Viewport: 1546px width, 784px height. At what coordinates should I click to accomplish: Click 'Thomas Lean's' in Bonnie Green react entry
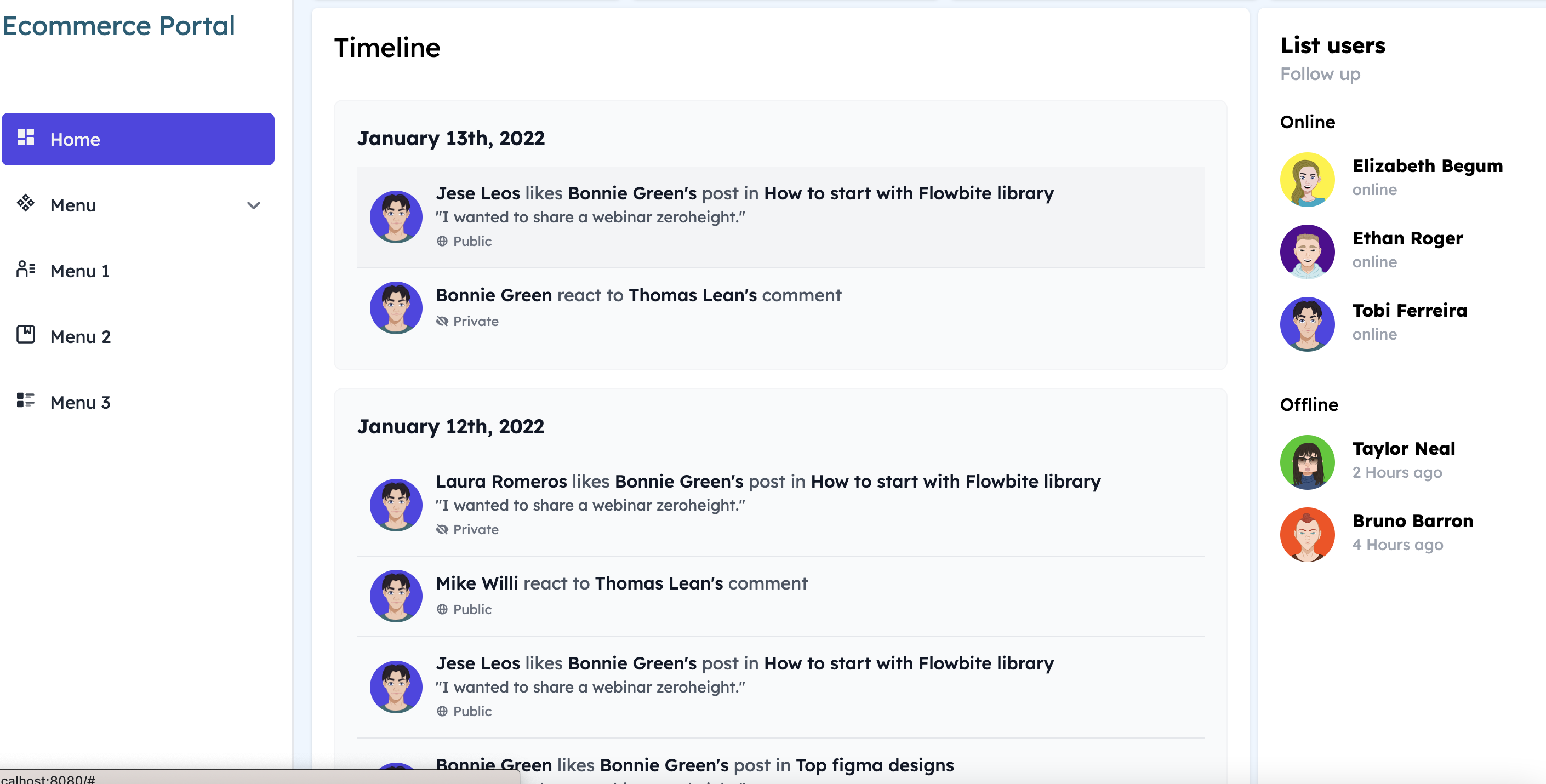click(693, 295)
